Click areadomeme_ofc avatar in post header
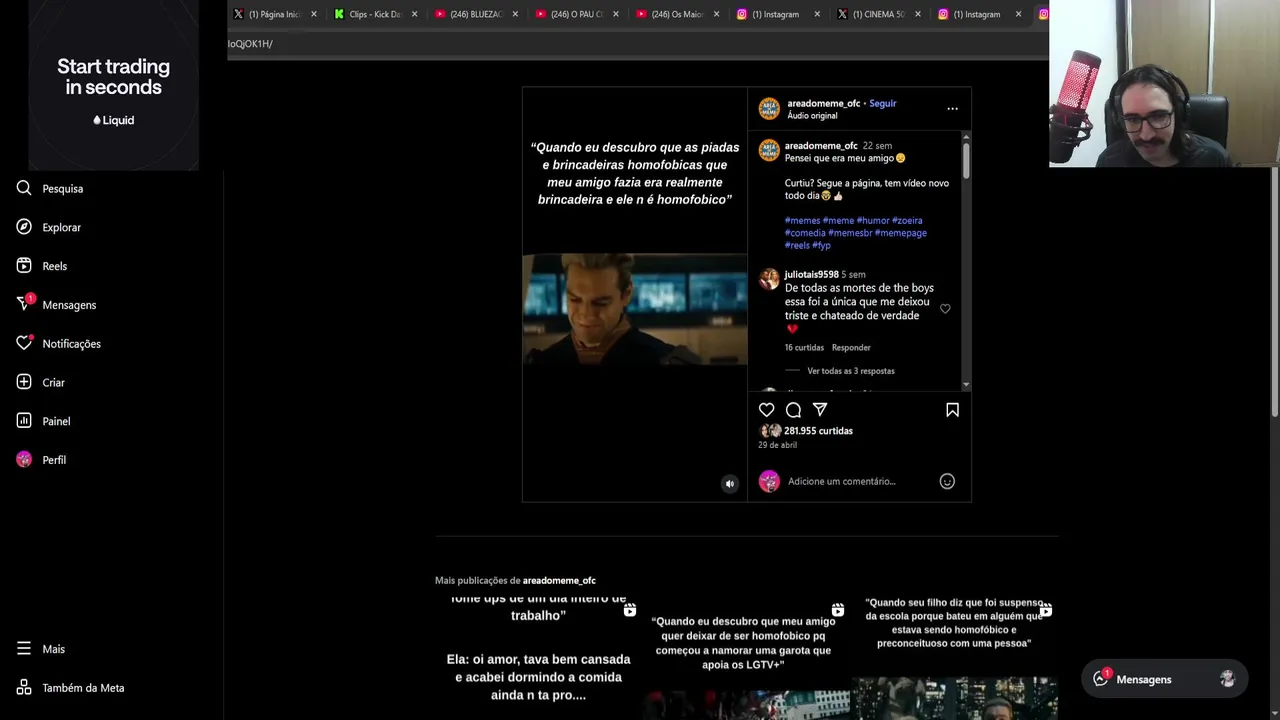 click(769, 109)
